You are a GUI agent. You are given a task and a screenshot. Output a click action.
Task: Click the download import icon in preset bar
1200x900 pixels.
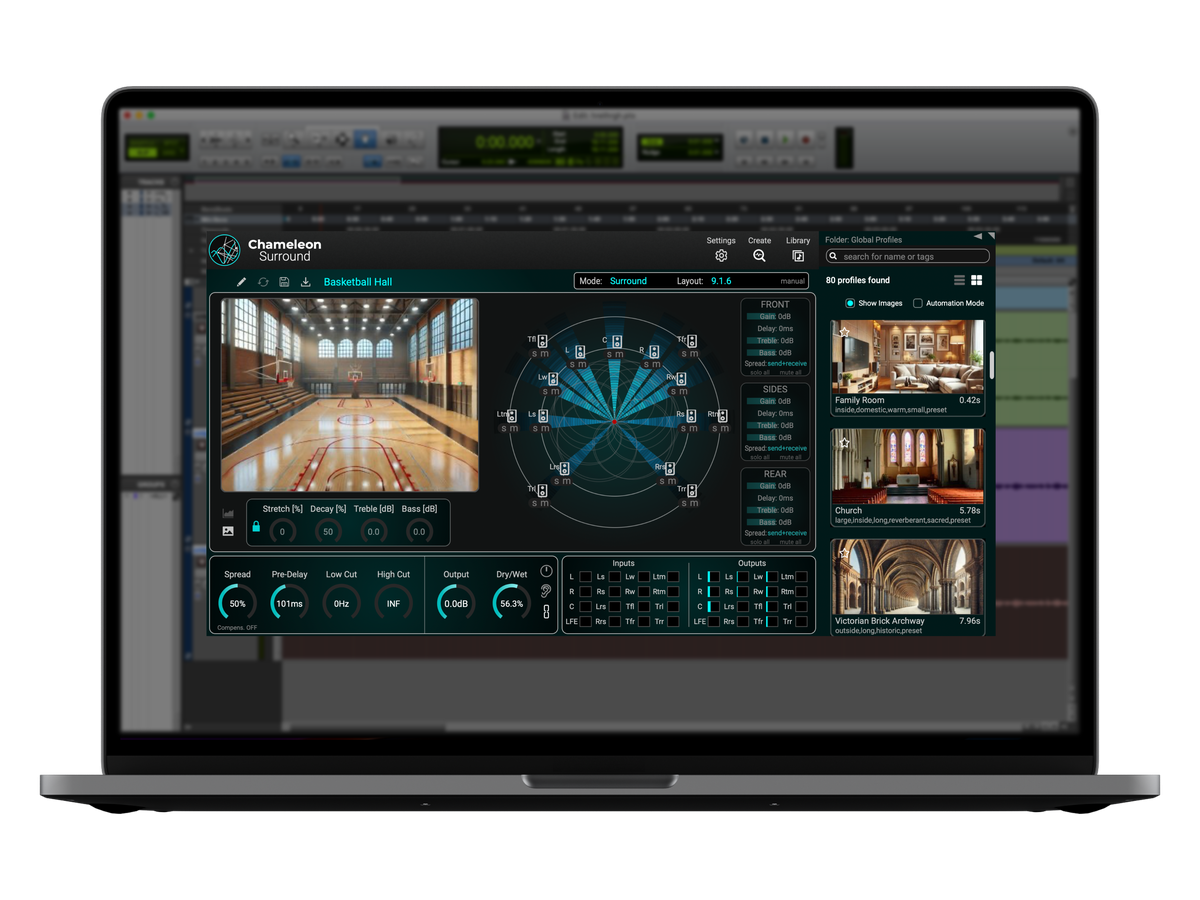pyautogui.click(x=306, y=282)
